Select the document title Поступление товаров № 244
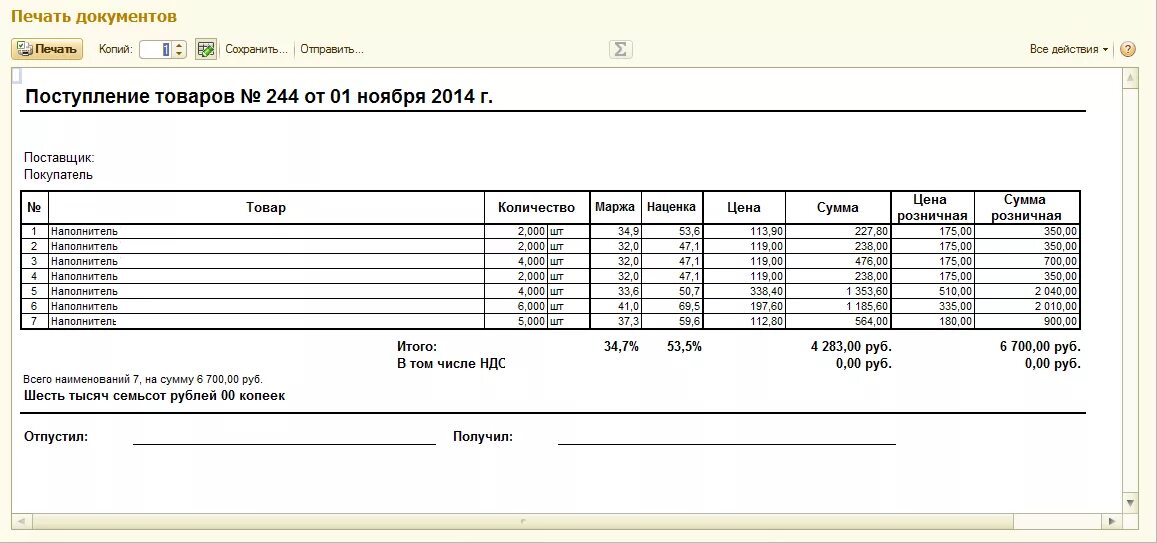 (259, 97)
